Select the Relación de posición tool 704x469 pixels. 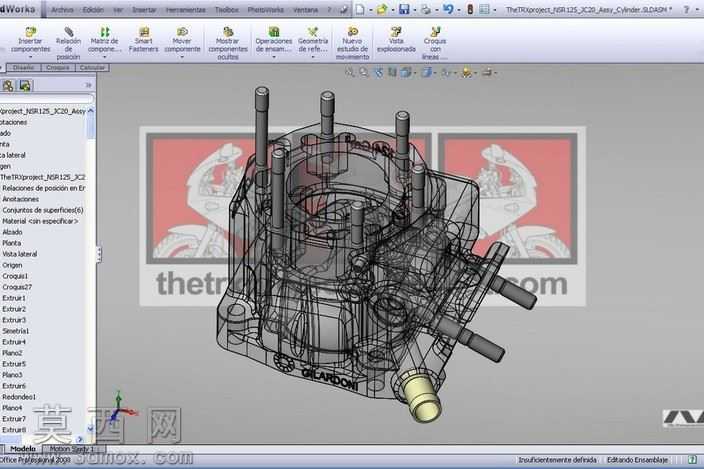click(x=68, y=43)
